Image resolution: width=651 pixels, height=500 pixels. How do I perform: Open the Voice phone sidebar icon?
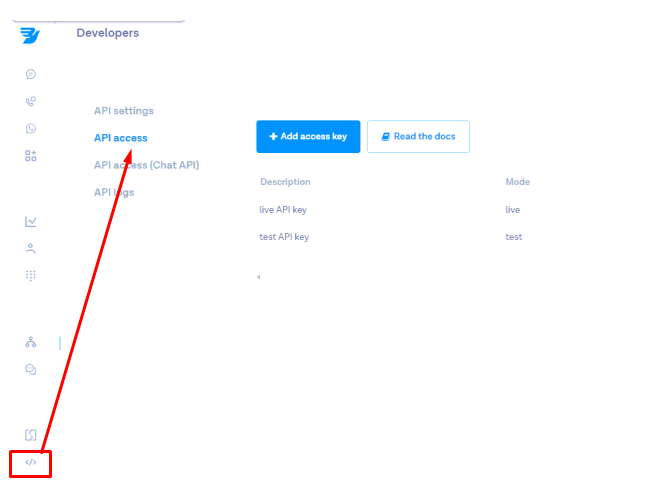pyautogui.click(x=31, y=101)
